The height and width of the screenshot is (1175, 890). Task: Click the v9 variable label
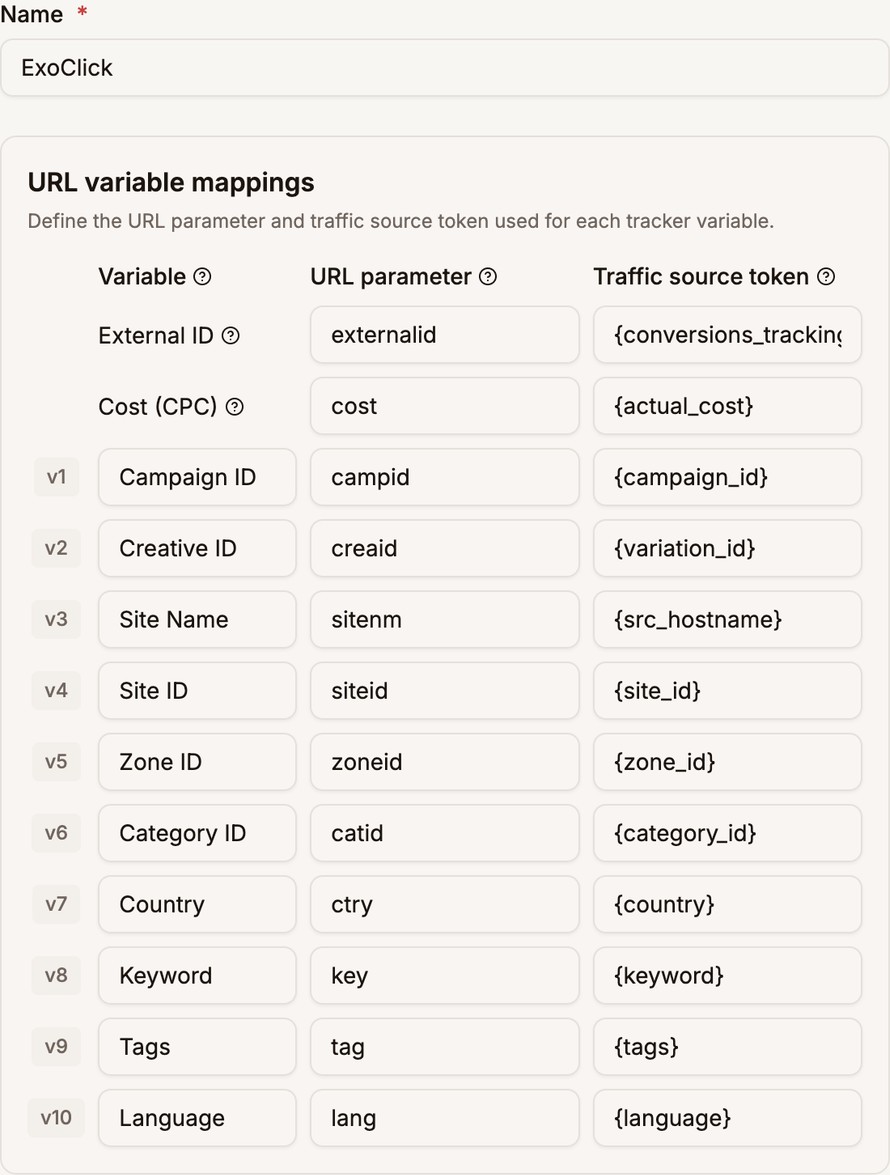coord(56,1046)
